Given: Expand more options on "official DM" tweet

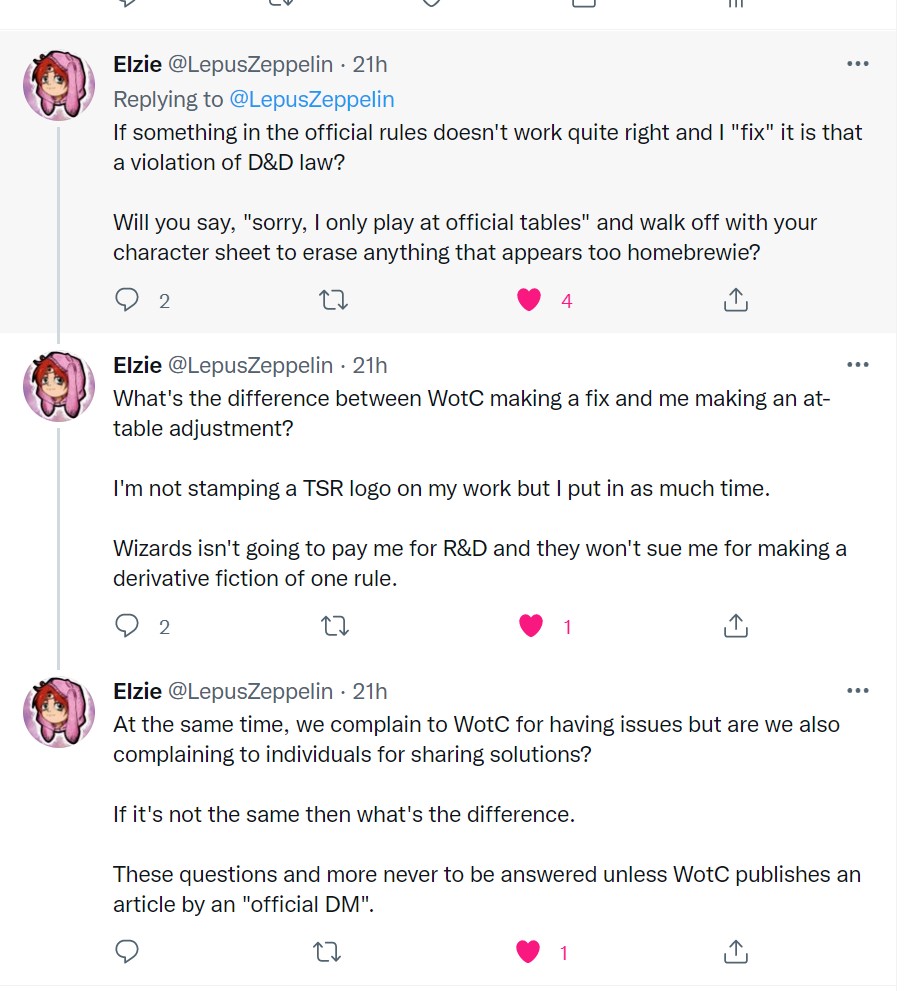Looking at the screenshot, I should tap(857, 690).
